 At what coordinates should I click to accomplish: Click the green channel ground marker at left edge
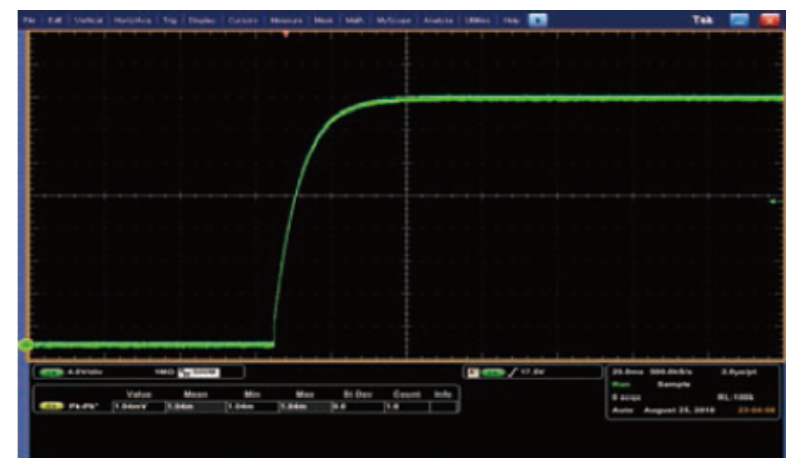pyautogui.click(x=26, y=345)
